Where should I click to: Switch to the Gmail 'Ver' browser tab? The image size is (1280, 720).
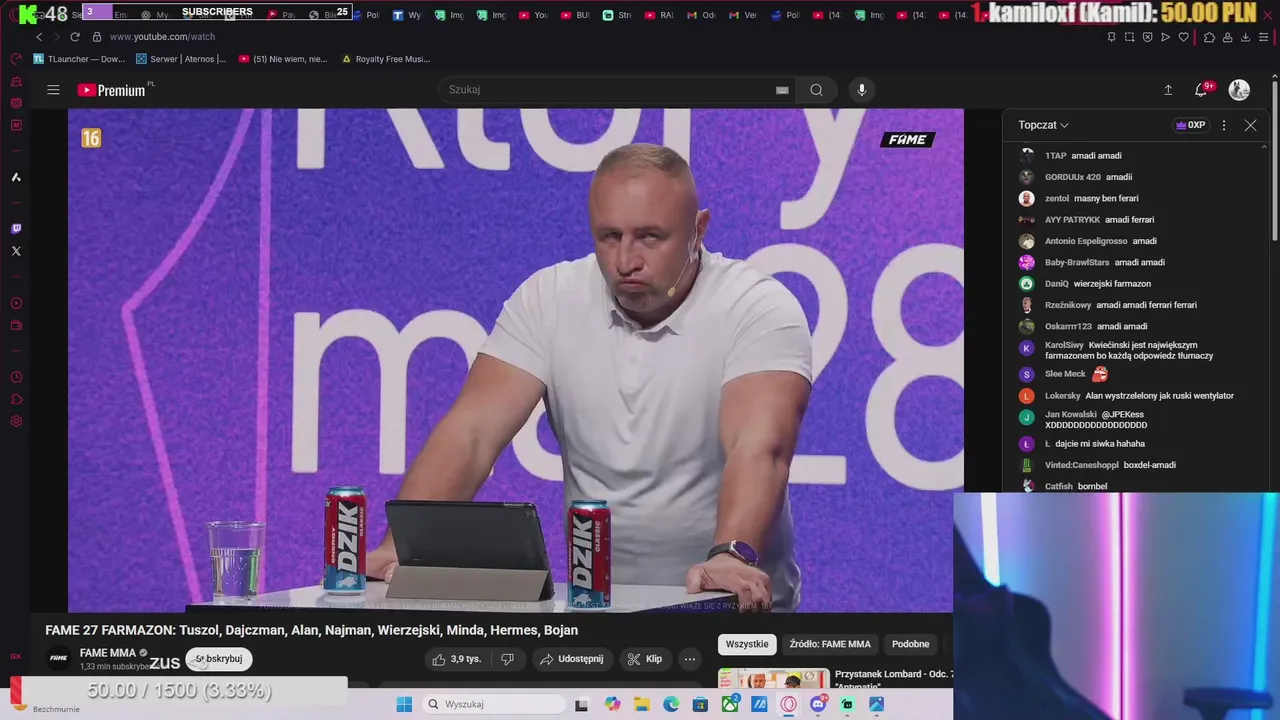[743, 15]
